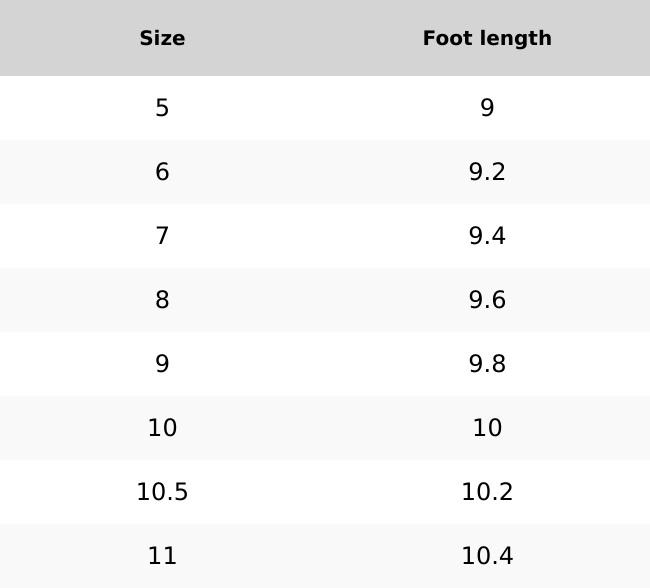Click the size 10.5 cell

162,492
